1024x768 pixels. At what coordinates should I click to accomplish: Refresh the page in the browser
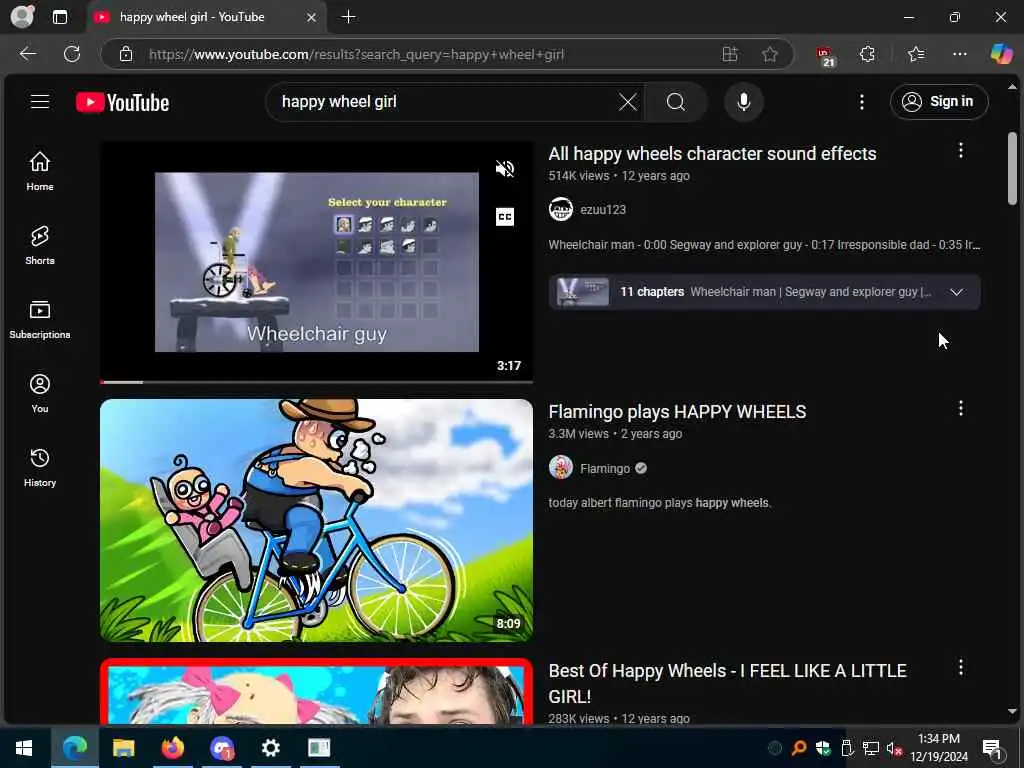pos(72,54)
